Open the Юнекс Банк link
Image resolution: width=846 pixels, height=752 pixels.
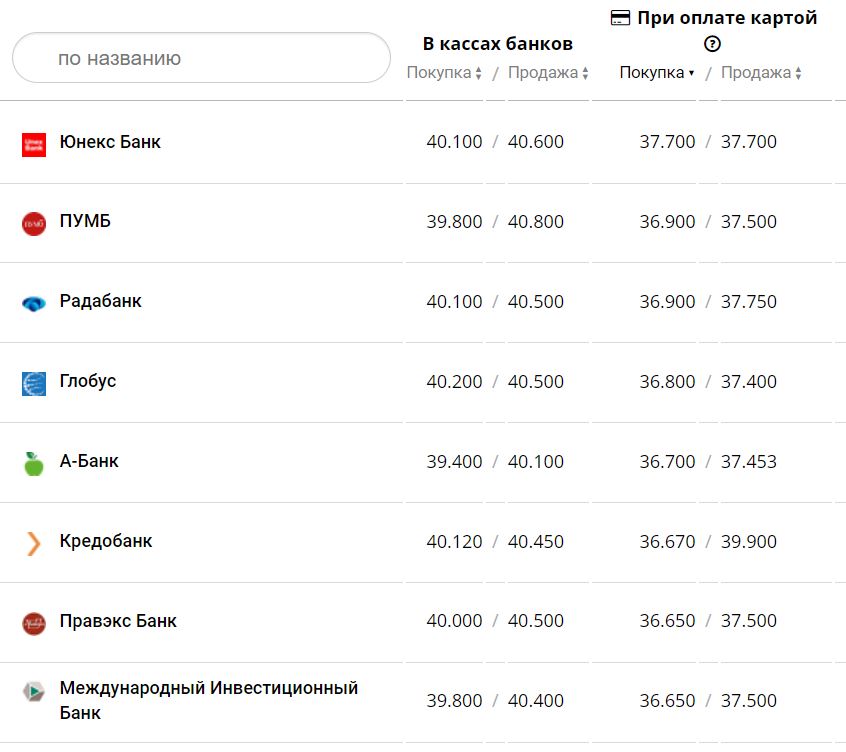110,142
